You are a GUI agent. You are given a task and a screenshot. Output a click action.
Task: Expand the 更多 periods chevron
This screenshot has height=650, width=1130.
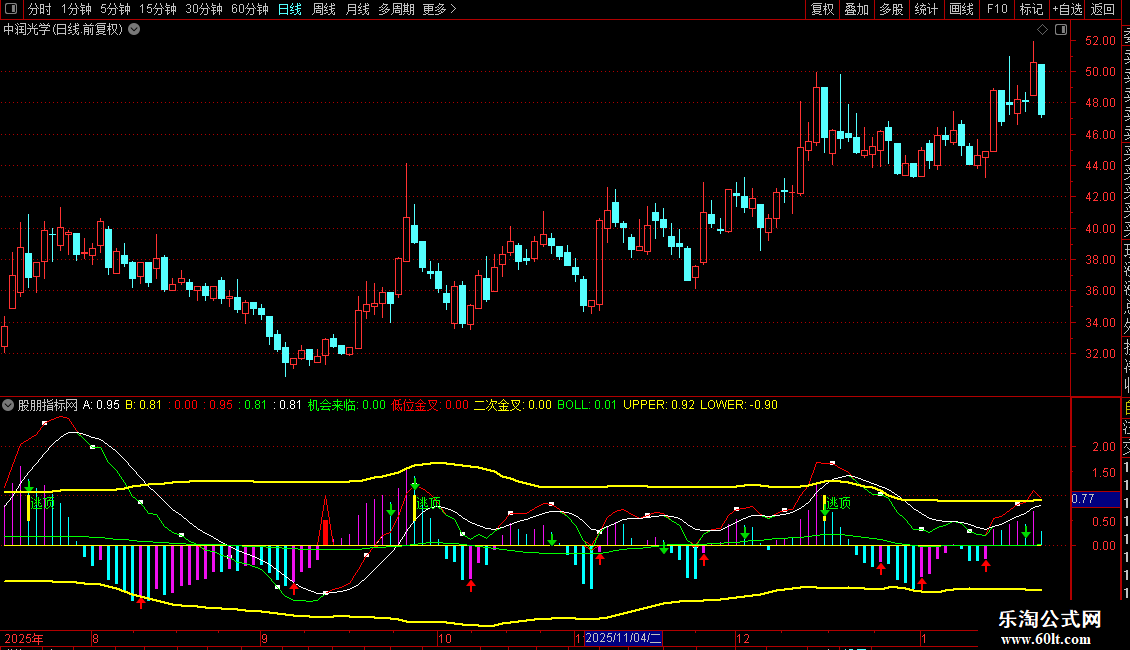[x=453, y=9]
